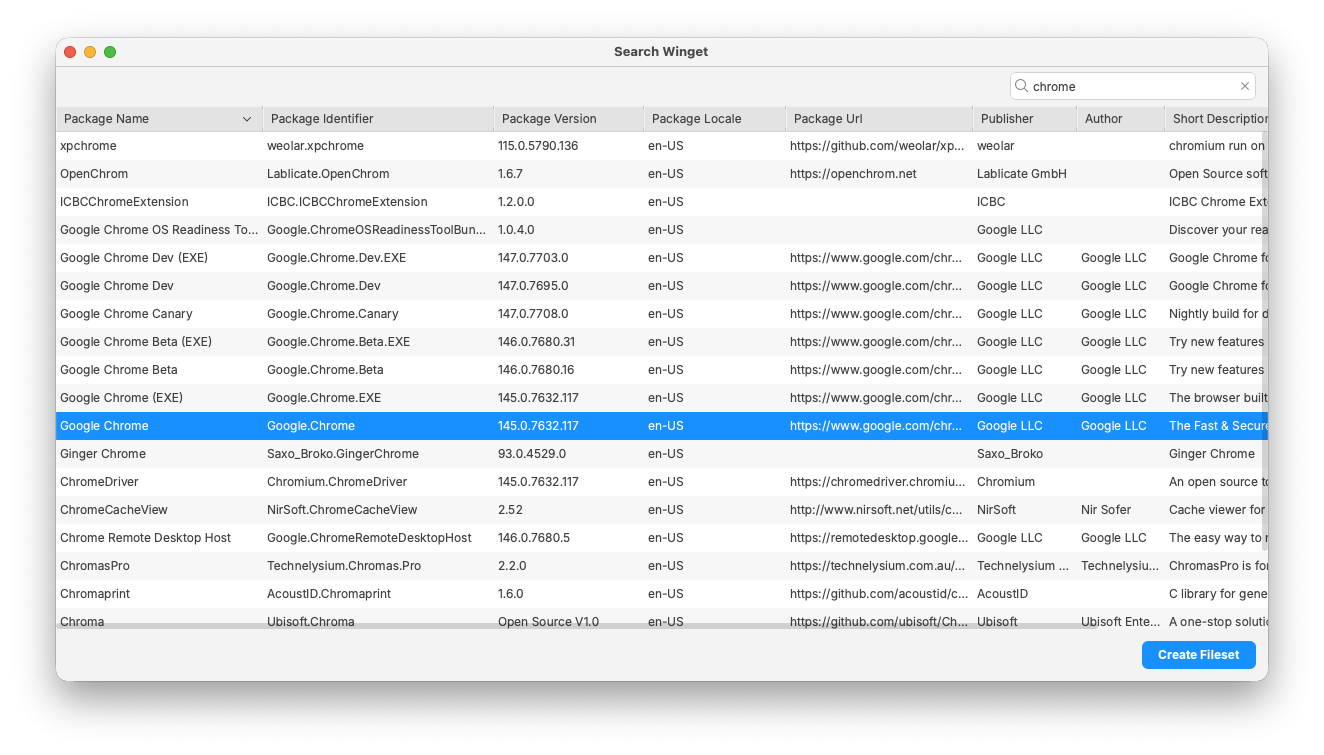Click the Chromium publisher cell
Viewport: 1324px width, 755px height.
tap(1006, 482)
